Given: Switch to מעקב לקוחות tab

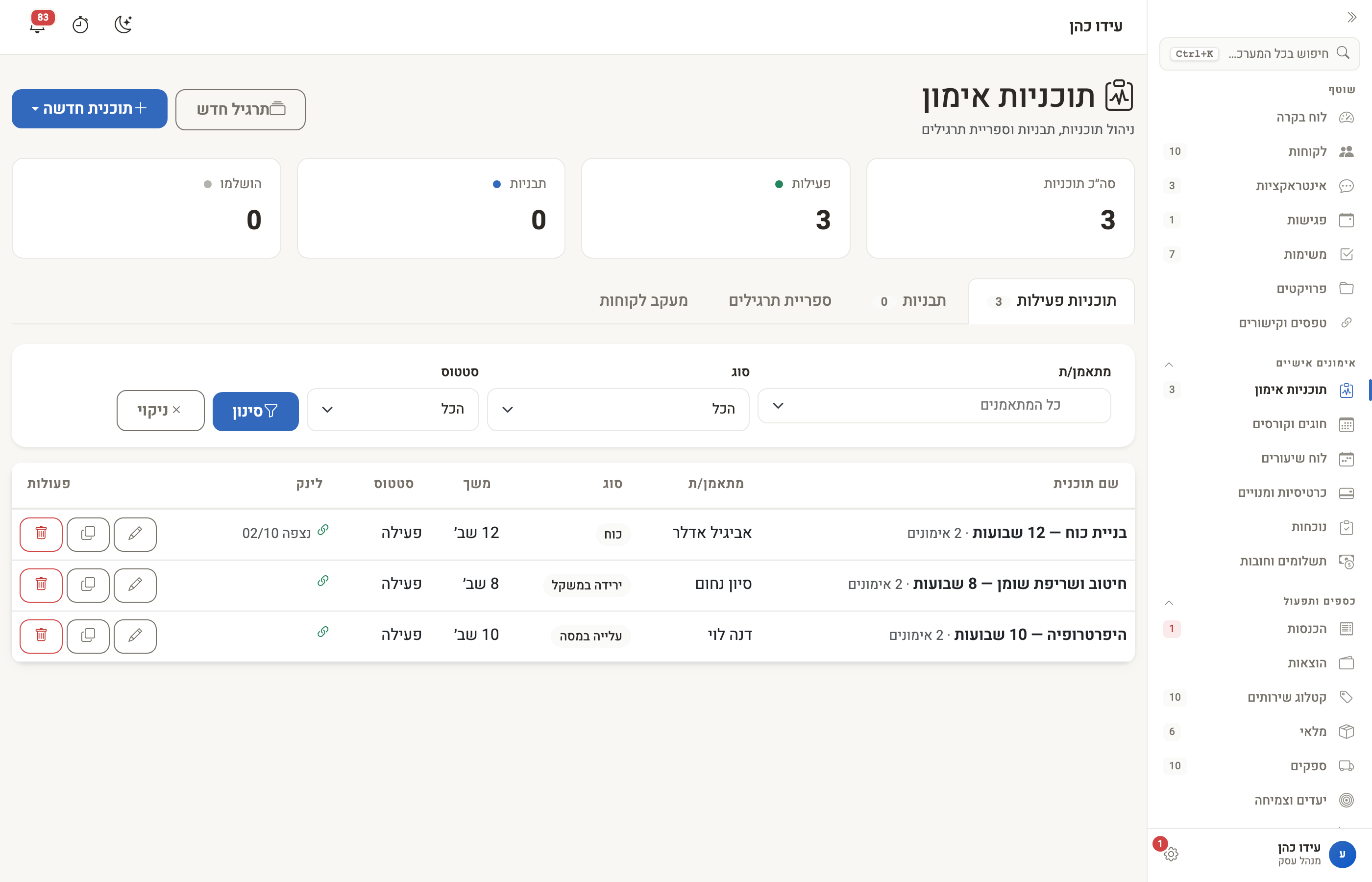Looking at the screenshot, I should click(644, 301).
